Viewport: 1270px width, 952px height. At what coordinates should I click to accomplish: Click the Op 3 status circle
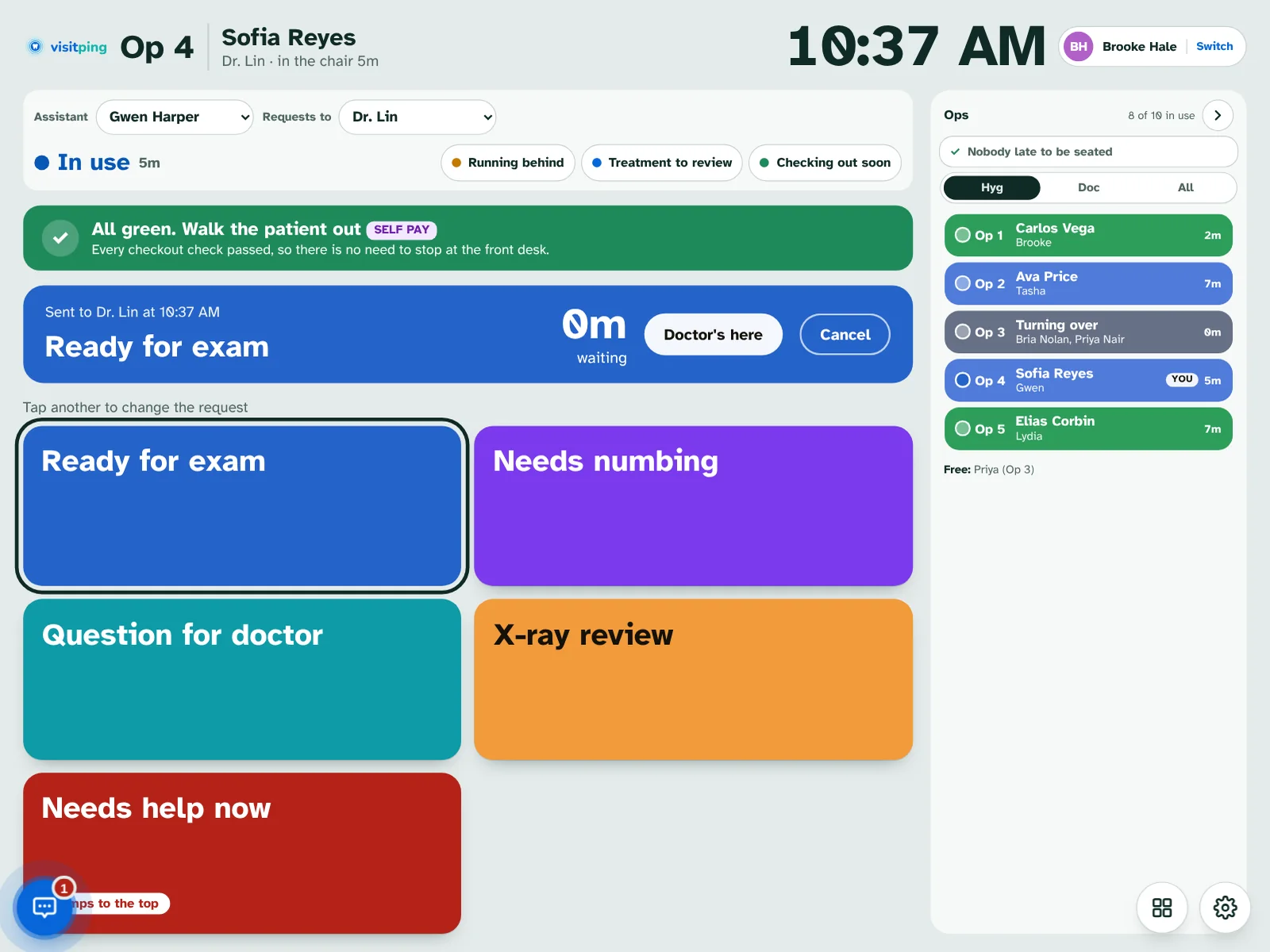coord(963,332)
